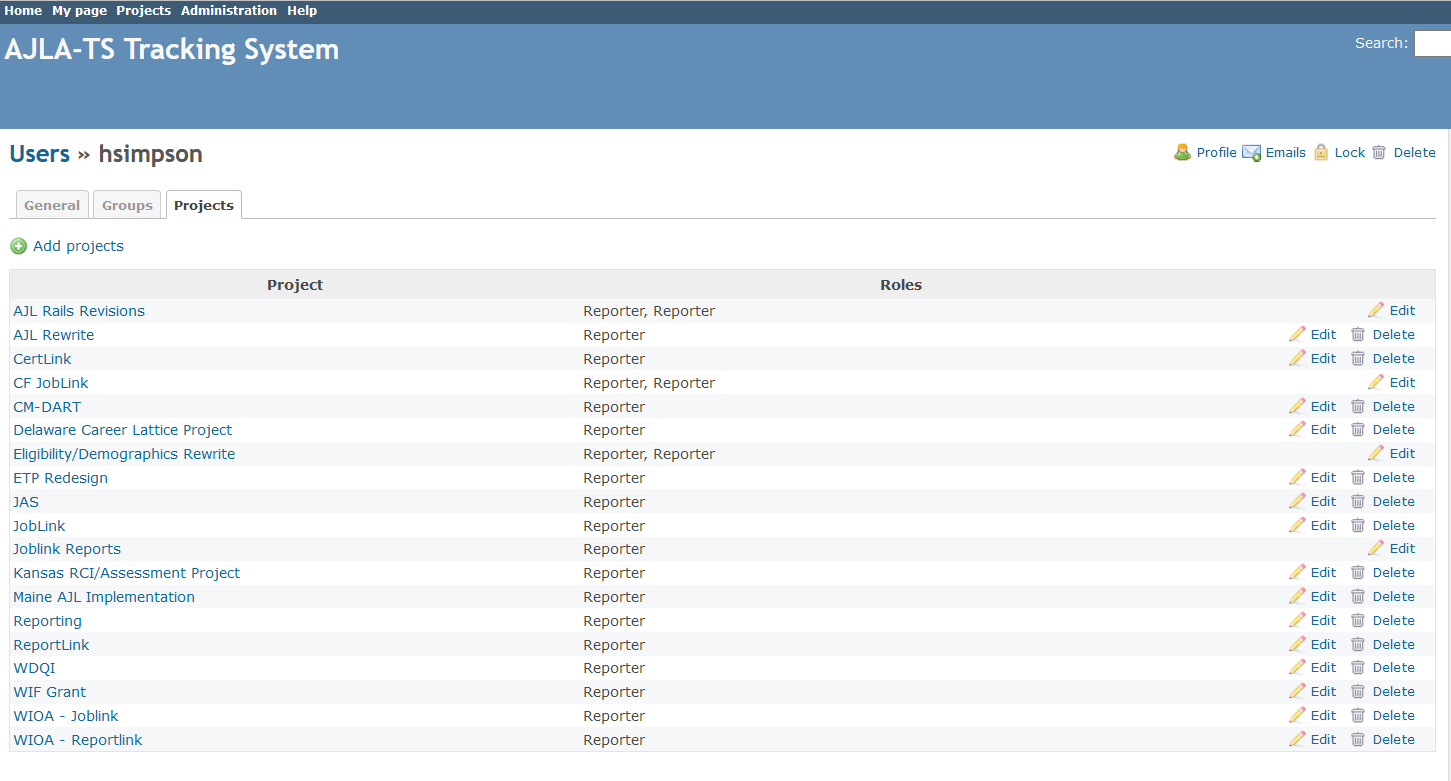Image resolution: width=1451 pixels, height=781 pixels.
Task: Click the Emails envelope icon
Action: tap(1251, 153)
